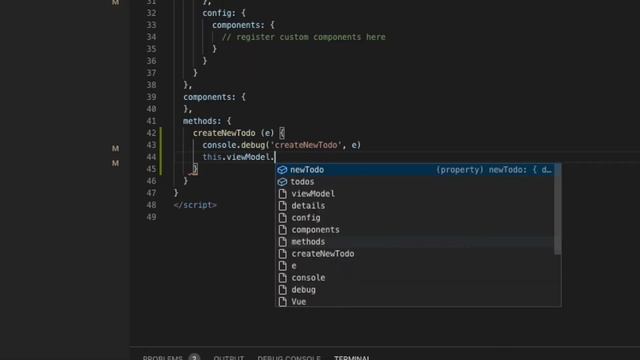Click the file icon beside config
Image resolution: width=640 pixels, height=360 pixels.
[x=282, y=218]
